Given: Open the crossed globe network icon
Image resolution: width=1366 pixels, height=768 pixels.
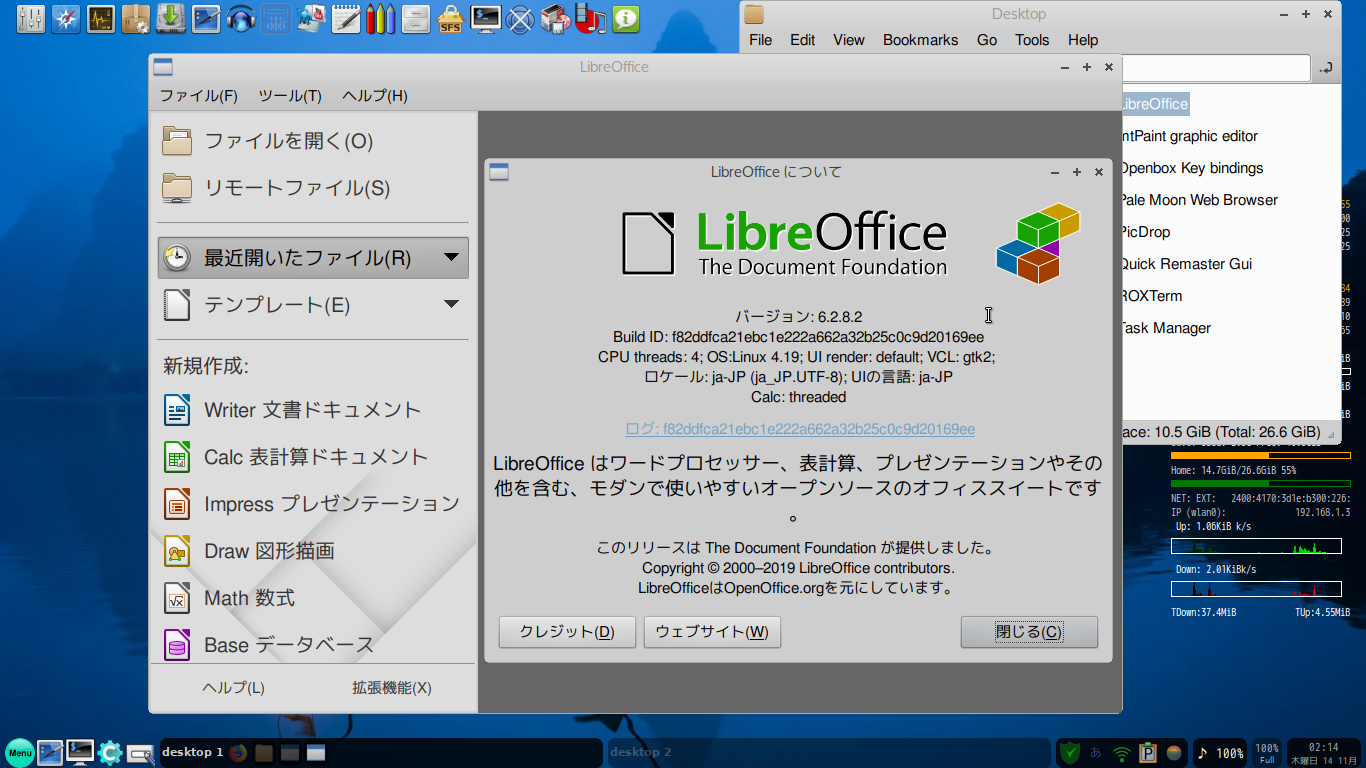Looking at the screenshot, I should [x=520, y=18].
